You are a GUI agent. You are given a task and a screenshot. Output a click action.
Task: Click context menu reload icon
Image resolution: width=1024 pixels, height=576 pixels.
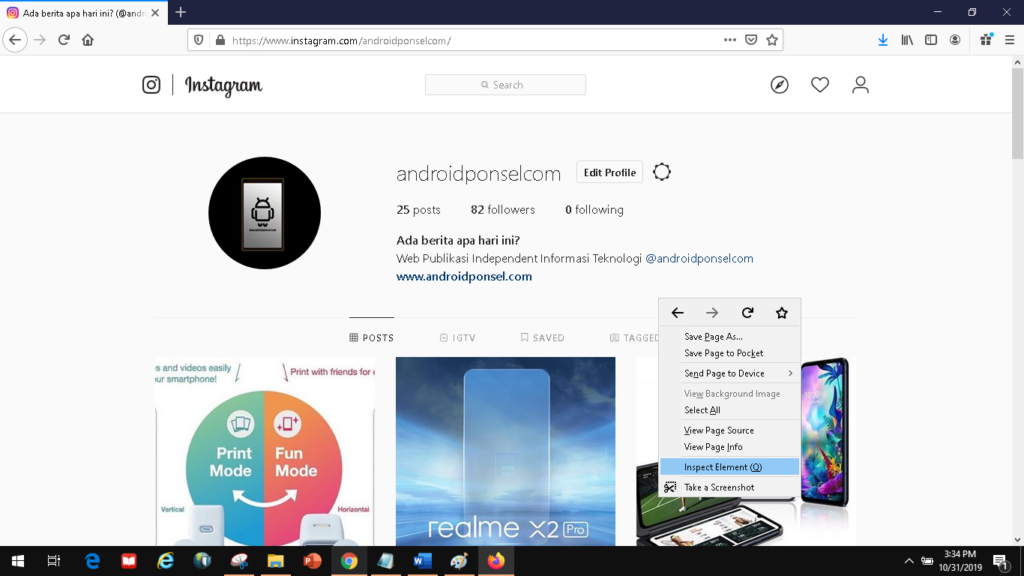coord(747,313)
